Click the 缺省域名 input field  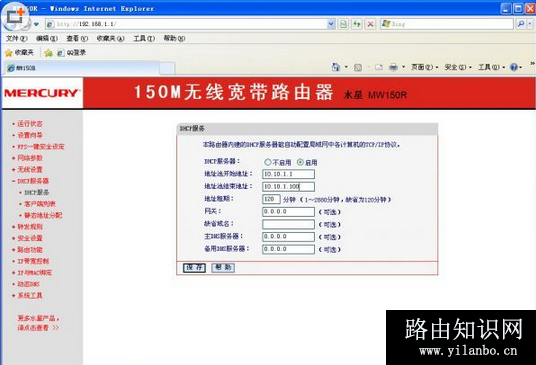pyautogui.click(x=288, y=224)
